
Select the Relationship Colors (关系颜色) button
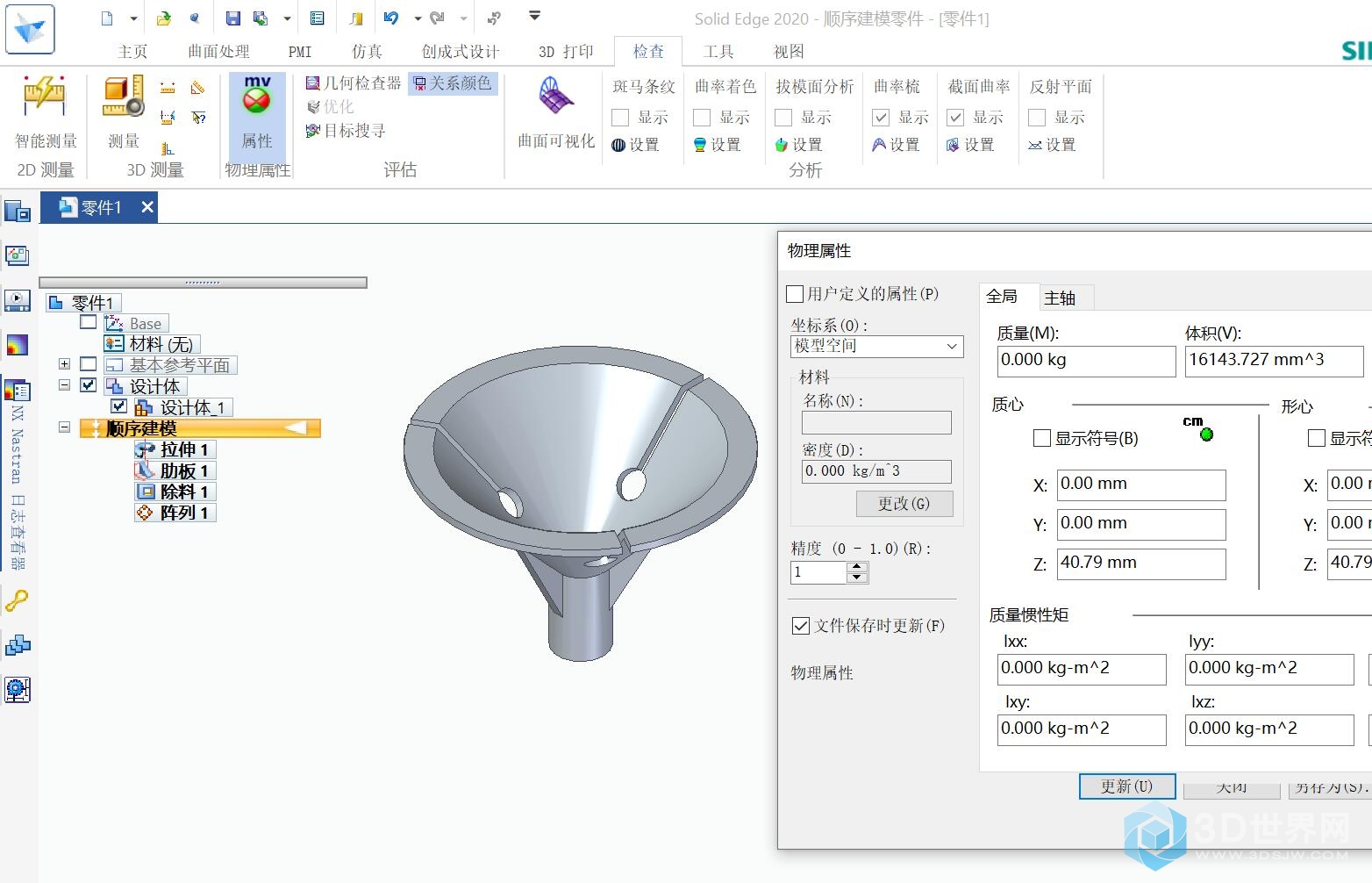[x=453, y=83]
